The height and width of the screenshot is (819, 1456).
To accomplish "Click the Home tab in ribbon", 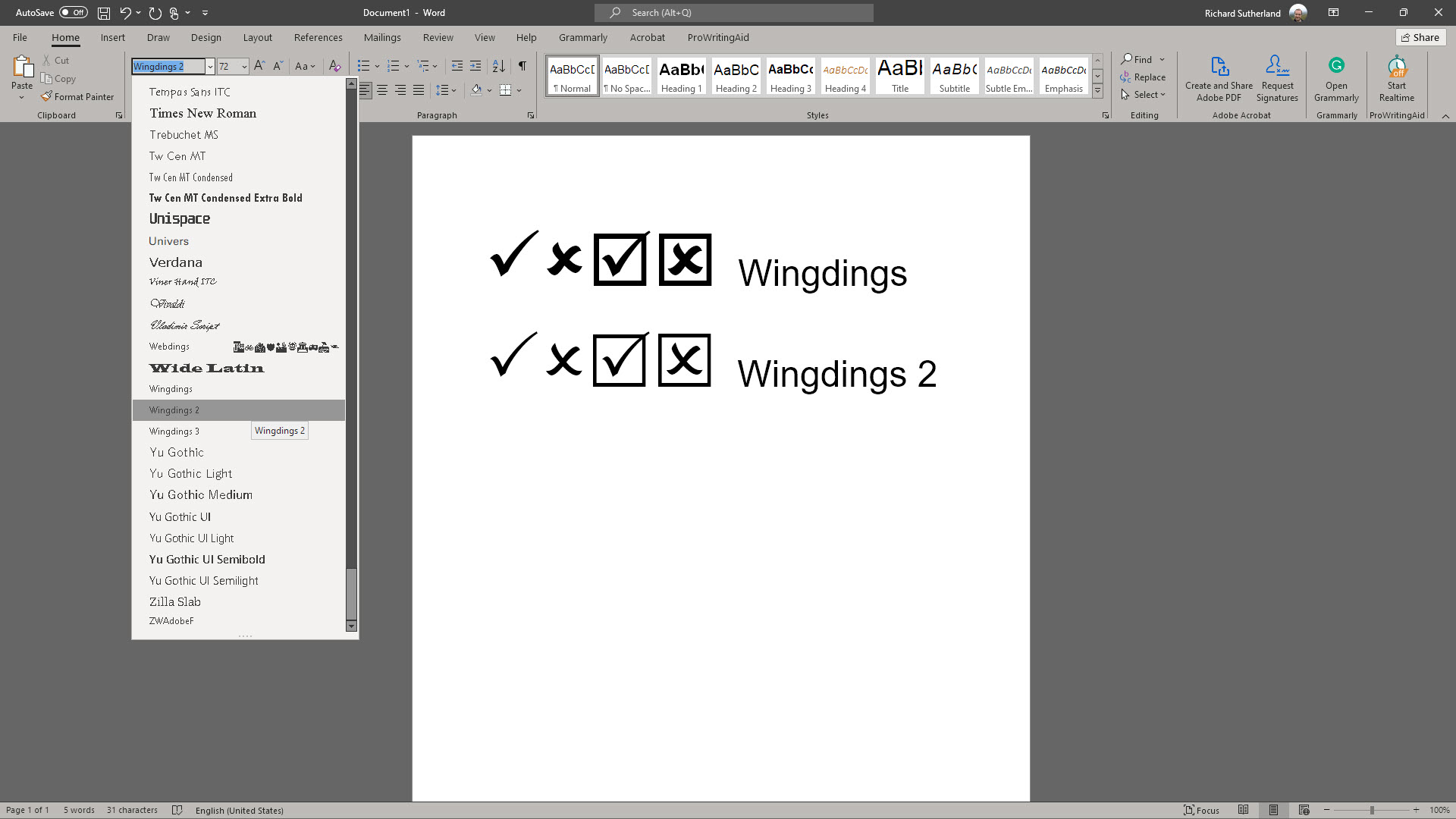I will [65, 37].
